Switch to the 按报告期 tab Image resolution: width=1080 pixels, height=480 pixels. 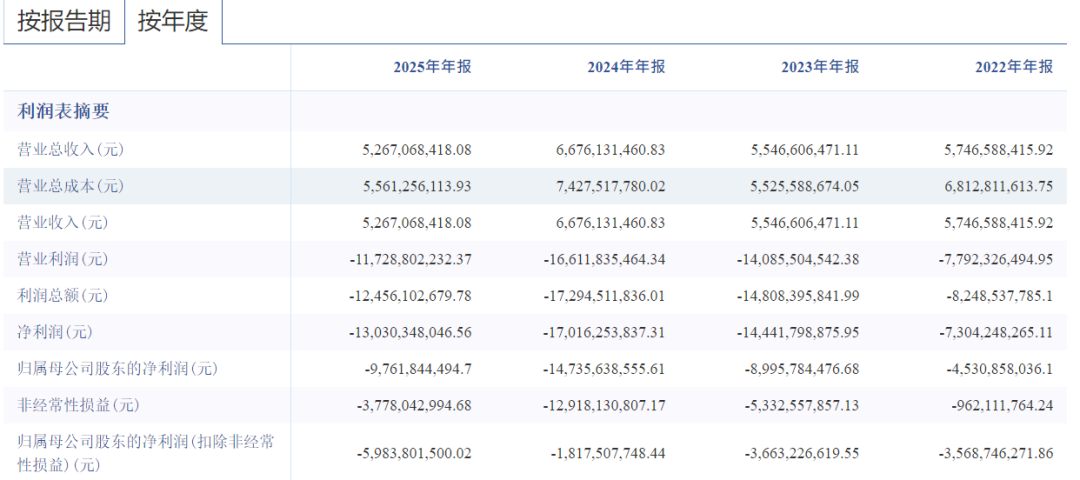64,22
